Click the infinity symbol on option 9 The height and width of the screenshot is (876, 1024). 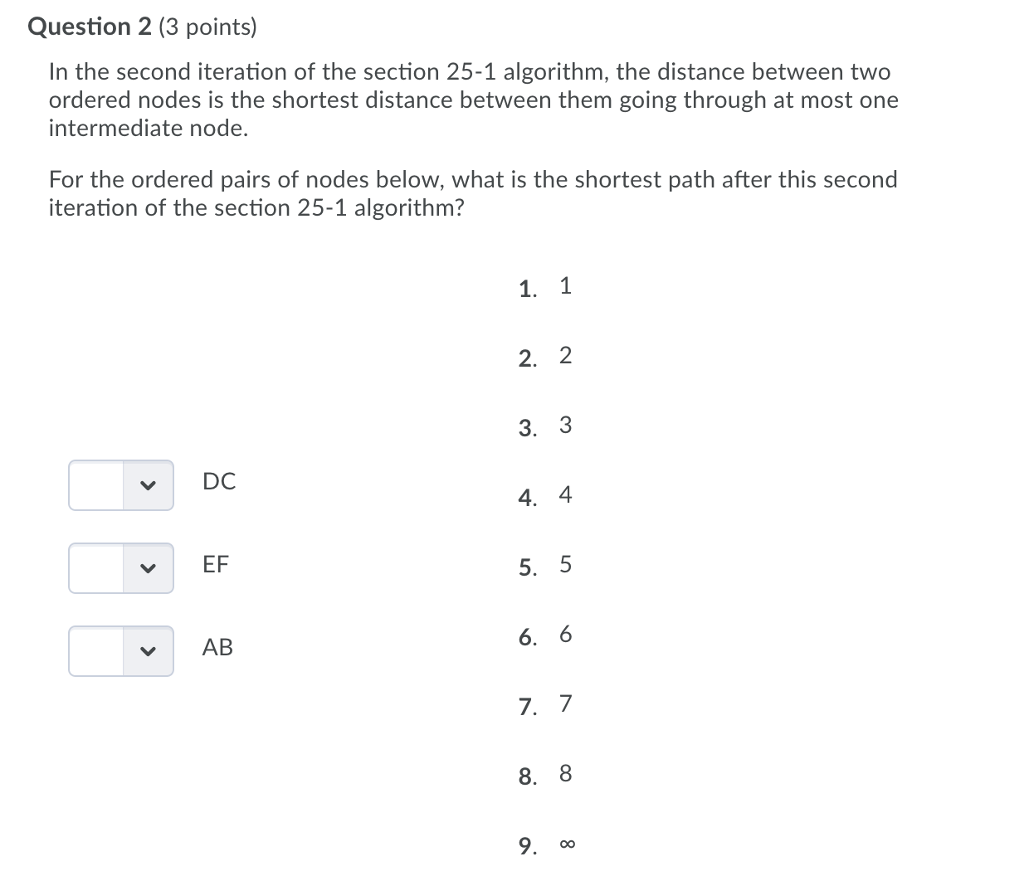click(566, 843)
